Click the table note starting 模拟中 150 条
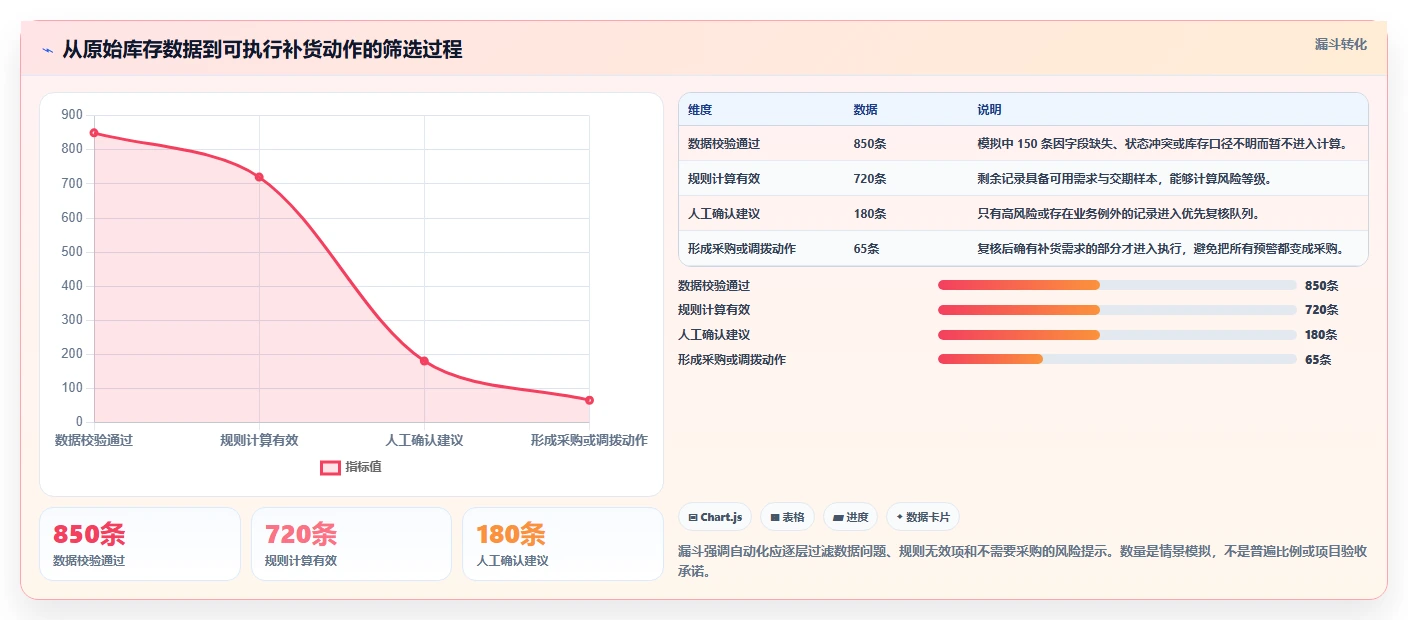 [x=1162, y=144]
